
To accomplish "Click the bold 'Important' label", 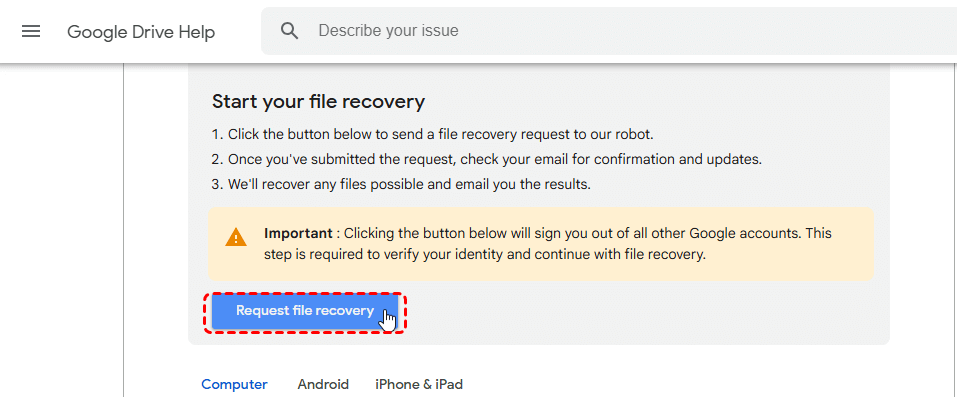I will tap(298, 233).
